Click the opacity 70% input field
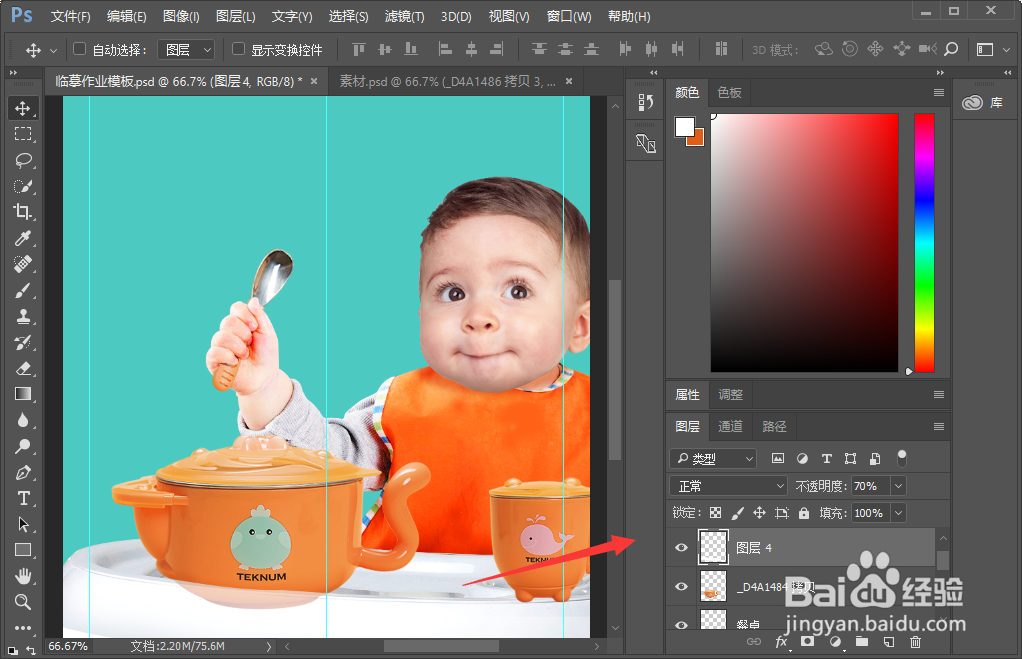This screenshot has width=1022, height=659. tap(871, 486)
